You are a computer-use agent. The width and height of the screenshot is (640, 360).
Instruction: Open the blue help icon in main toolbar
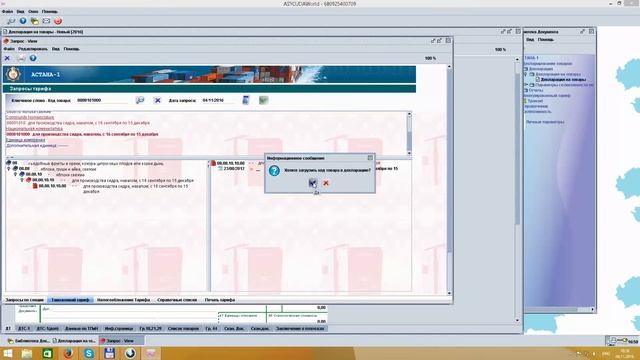point(23,21)
